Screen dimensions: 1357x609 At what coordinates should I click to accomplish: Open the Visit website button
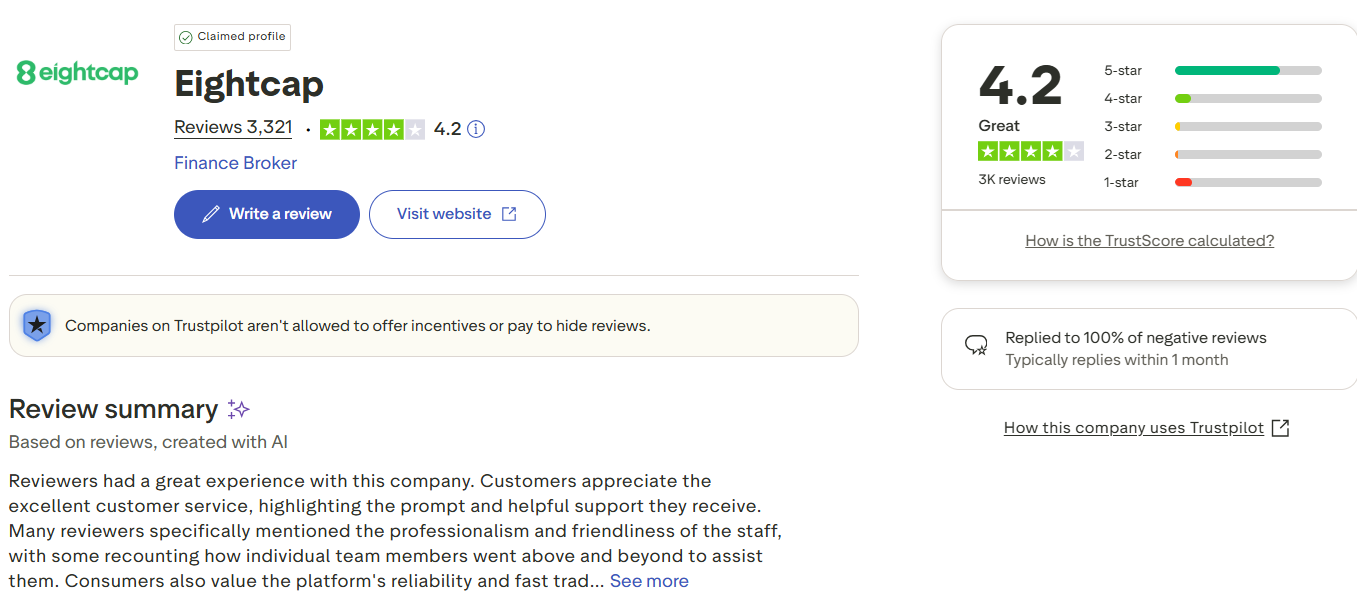click(457, 214)
